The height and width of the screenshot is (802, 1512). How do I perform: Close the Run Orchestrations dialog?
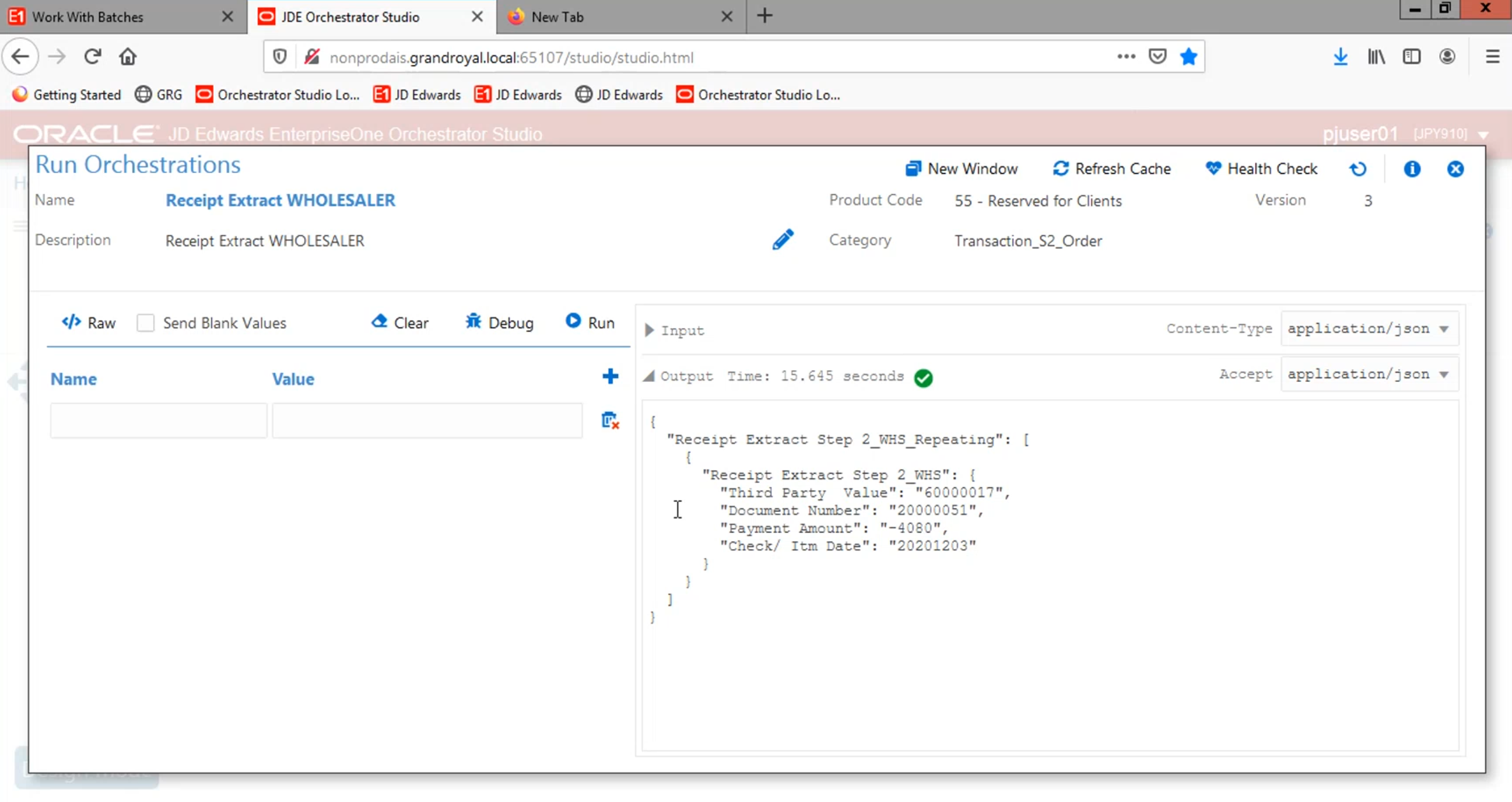click(x=1455, y=169)
